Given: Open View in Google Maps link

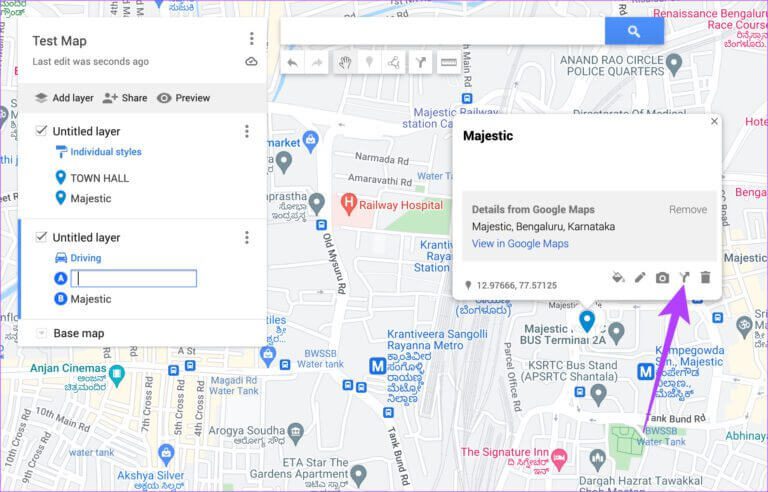Looking at the screenshot, I should (520, 244).
